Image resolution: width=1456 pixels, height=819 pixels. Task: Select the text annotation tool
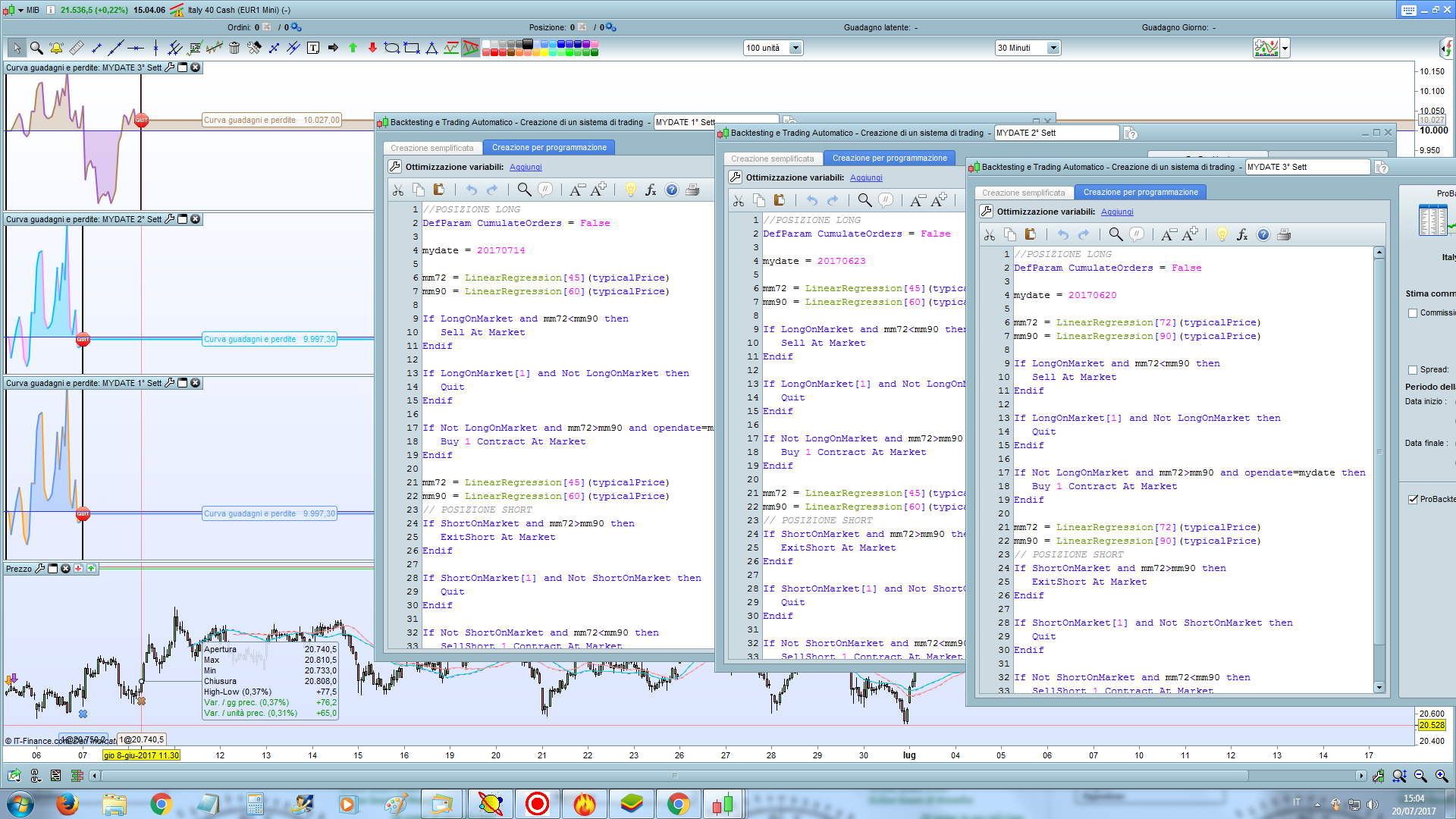tap(313, 49)
